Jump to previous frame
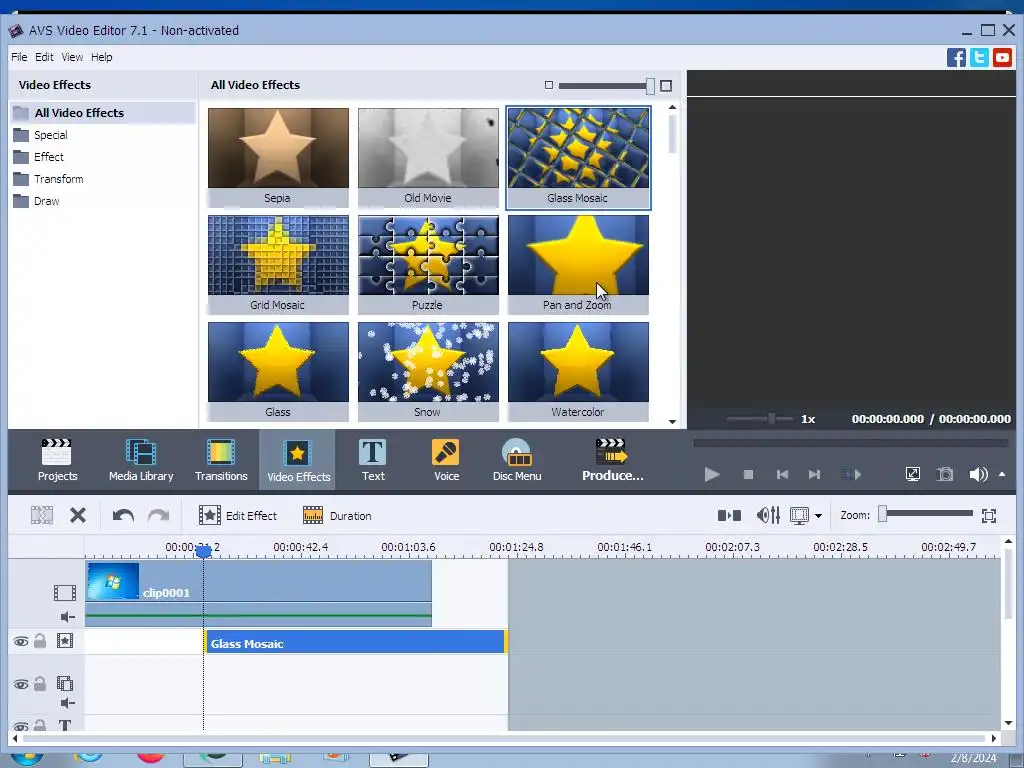Screen dimensions: 1024x768 coord(782,474)
